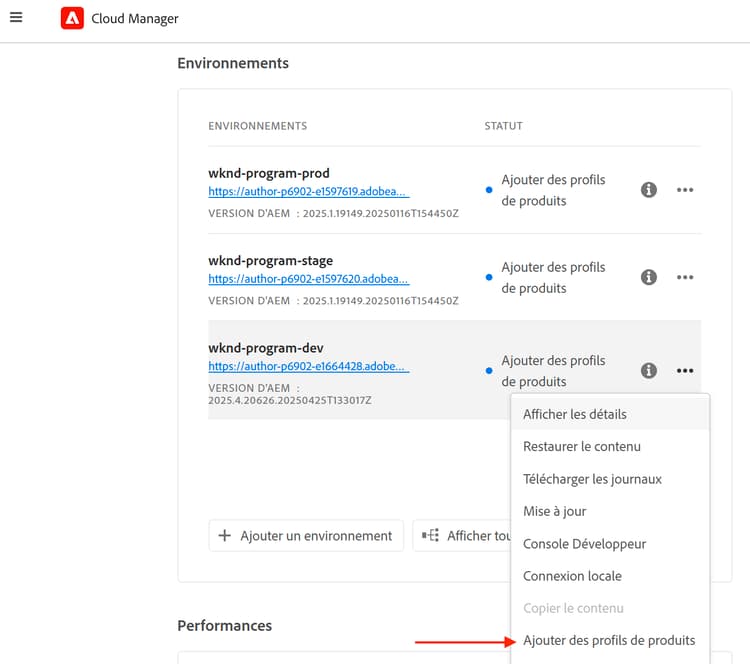Click dev AEM version 2025.4.20626.20250425T133017Z
The image size is (750, 664).
coord(290,400)
